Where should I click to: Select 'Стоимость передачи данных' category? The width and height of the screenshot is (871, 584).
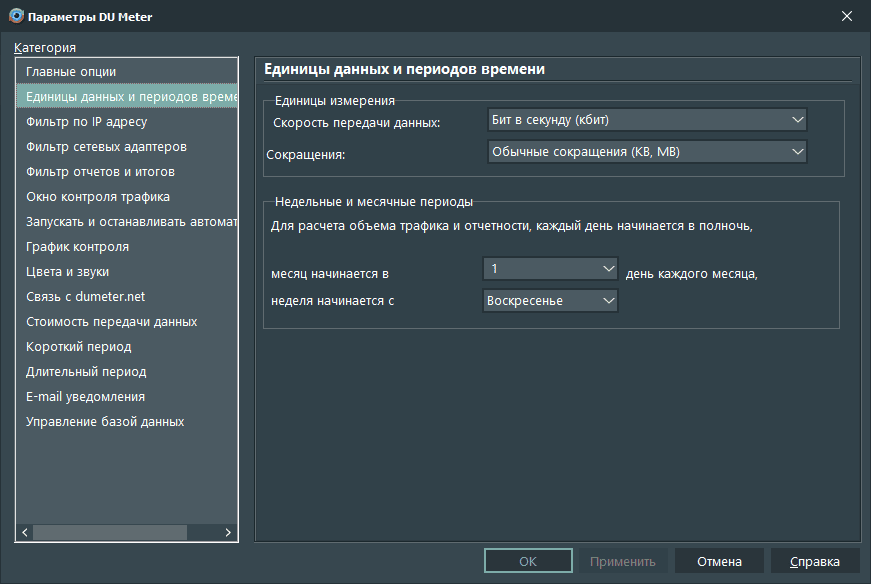111,322
